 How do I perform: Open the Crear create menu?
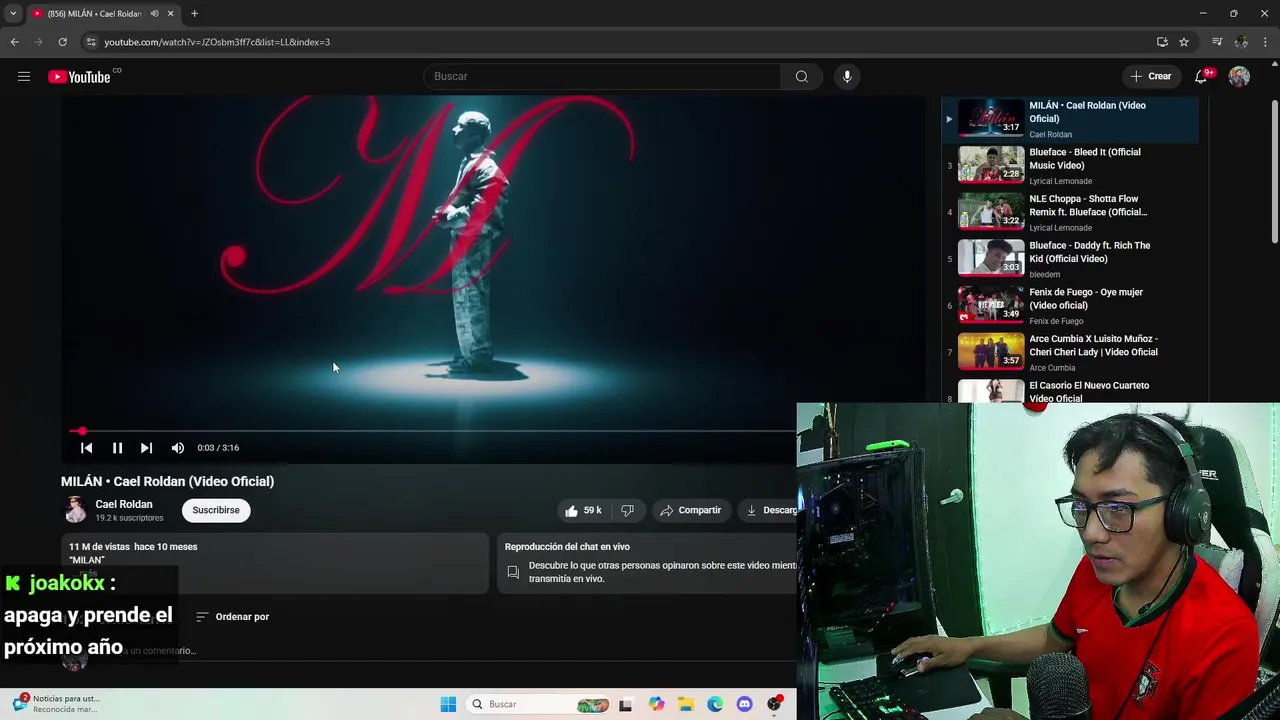(1151, 76)
